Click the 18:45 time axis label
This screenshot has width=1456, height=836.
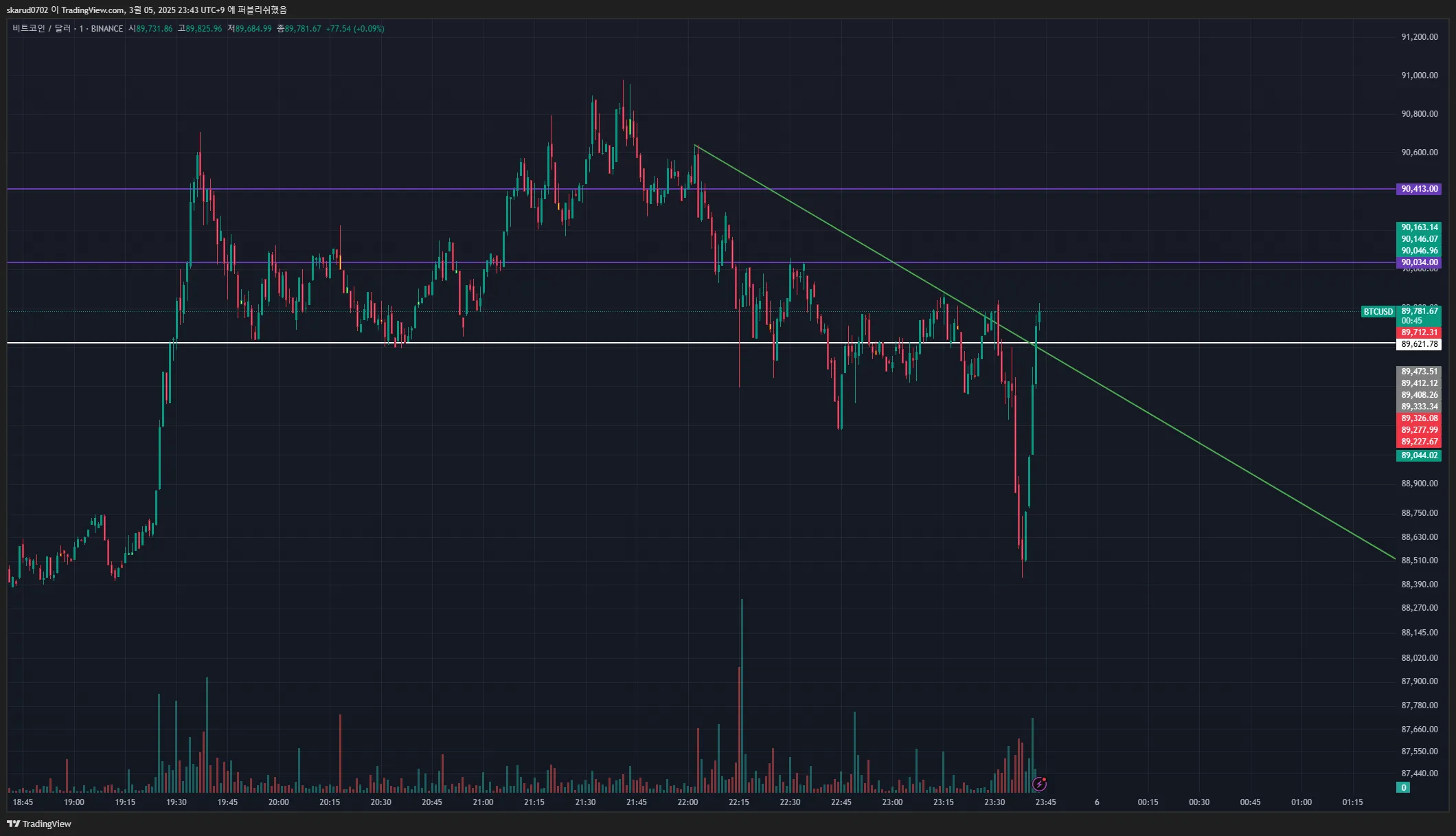pos(23,802)
